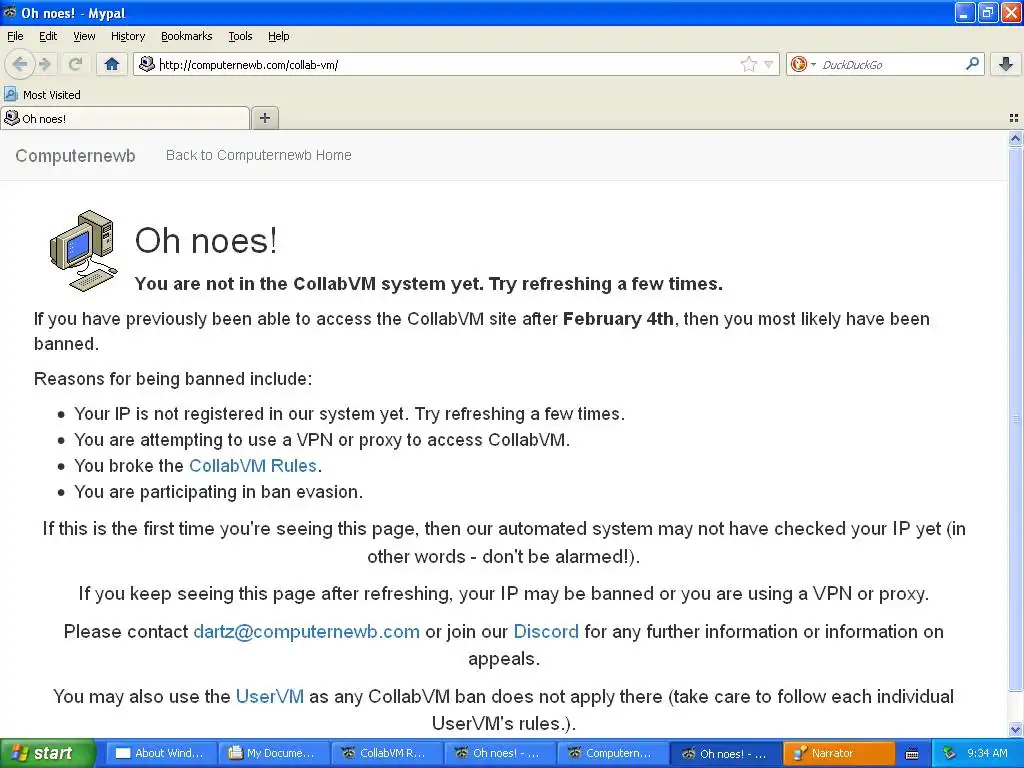Open the View menu
The image size is (1024, 768).
pyautogui.click(x=84, y=36)
